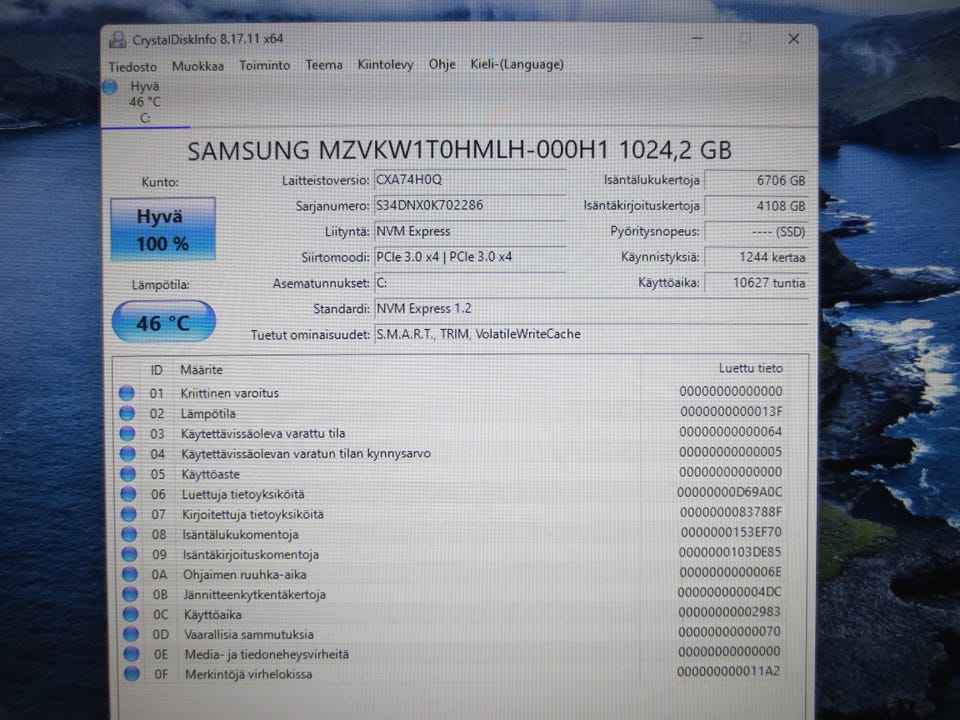The height and width of the screenshot is (720, 960).
Task: Open the Muokkaa menu
Action: [x=198, y=66]
